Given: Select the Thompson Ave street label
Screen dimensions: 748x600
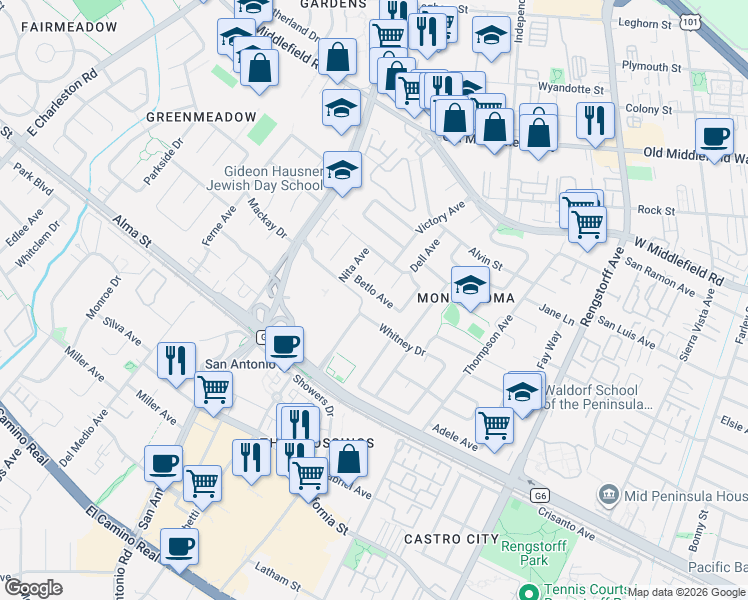Looking at the screenshot, I should (488, 344).
